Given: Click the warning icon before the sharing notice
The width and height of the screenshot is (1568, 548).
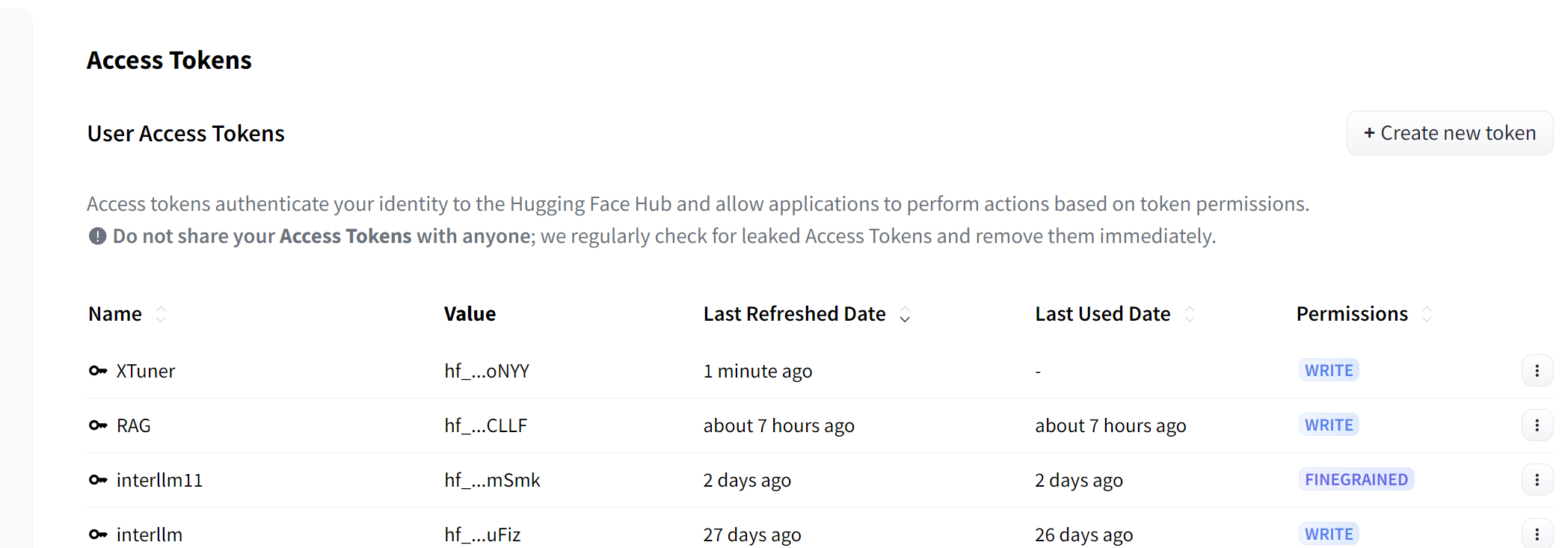Looking at the screenshot, I should (x=97, y=236).
